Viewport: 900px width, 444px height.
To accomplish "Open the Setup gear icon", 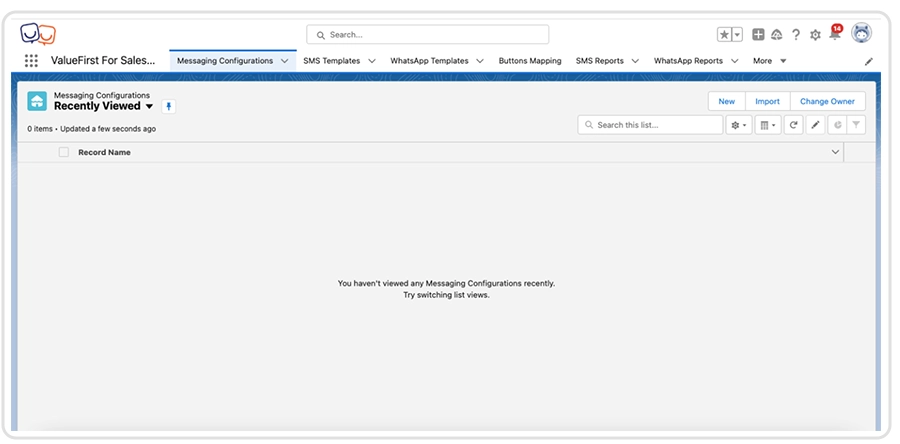I will pyautogui.click(x=815, y=35).
